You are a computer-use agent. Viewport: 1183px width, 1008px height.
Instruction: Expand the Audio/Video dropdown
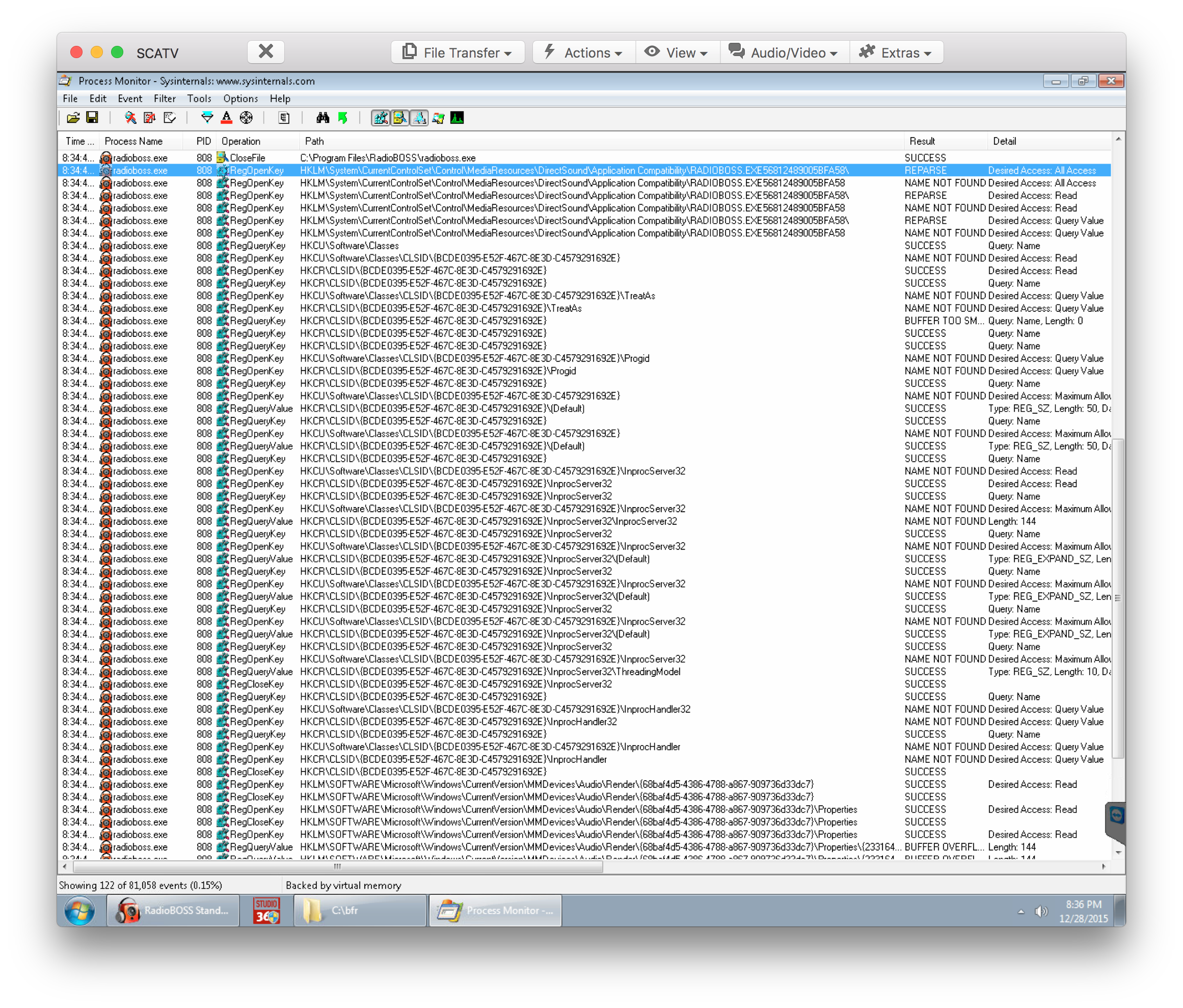tap(785, 52)
